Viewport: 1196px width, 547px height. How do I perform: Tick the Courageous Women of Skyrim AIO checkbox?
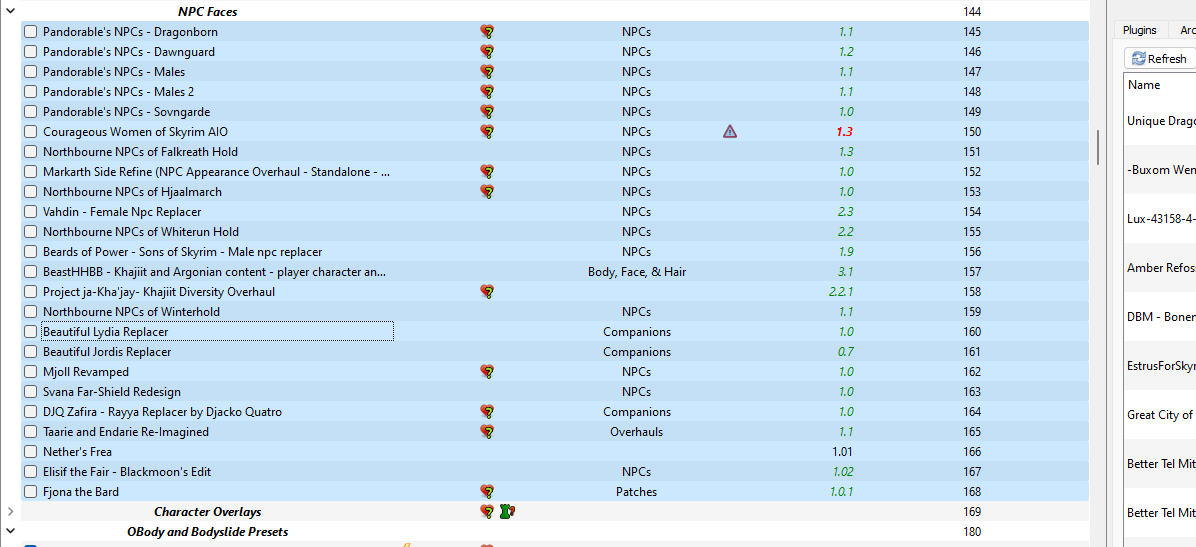coord(31,131)
